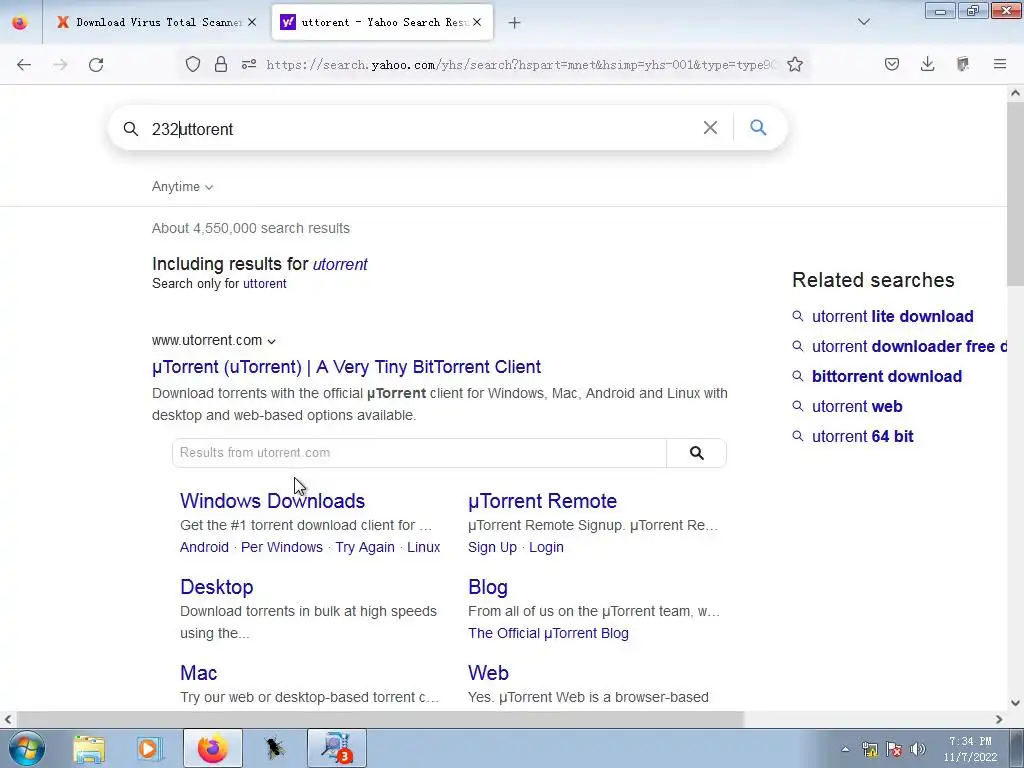The height and width of the screenshot is (768, 1024).
Task: Clear the Yahoo search box text
Action: tap(710, 128)
